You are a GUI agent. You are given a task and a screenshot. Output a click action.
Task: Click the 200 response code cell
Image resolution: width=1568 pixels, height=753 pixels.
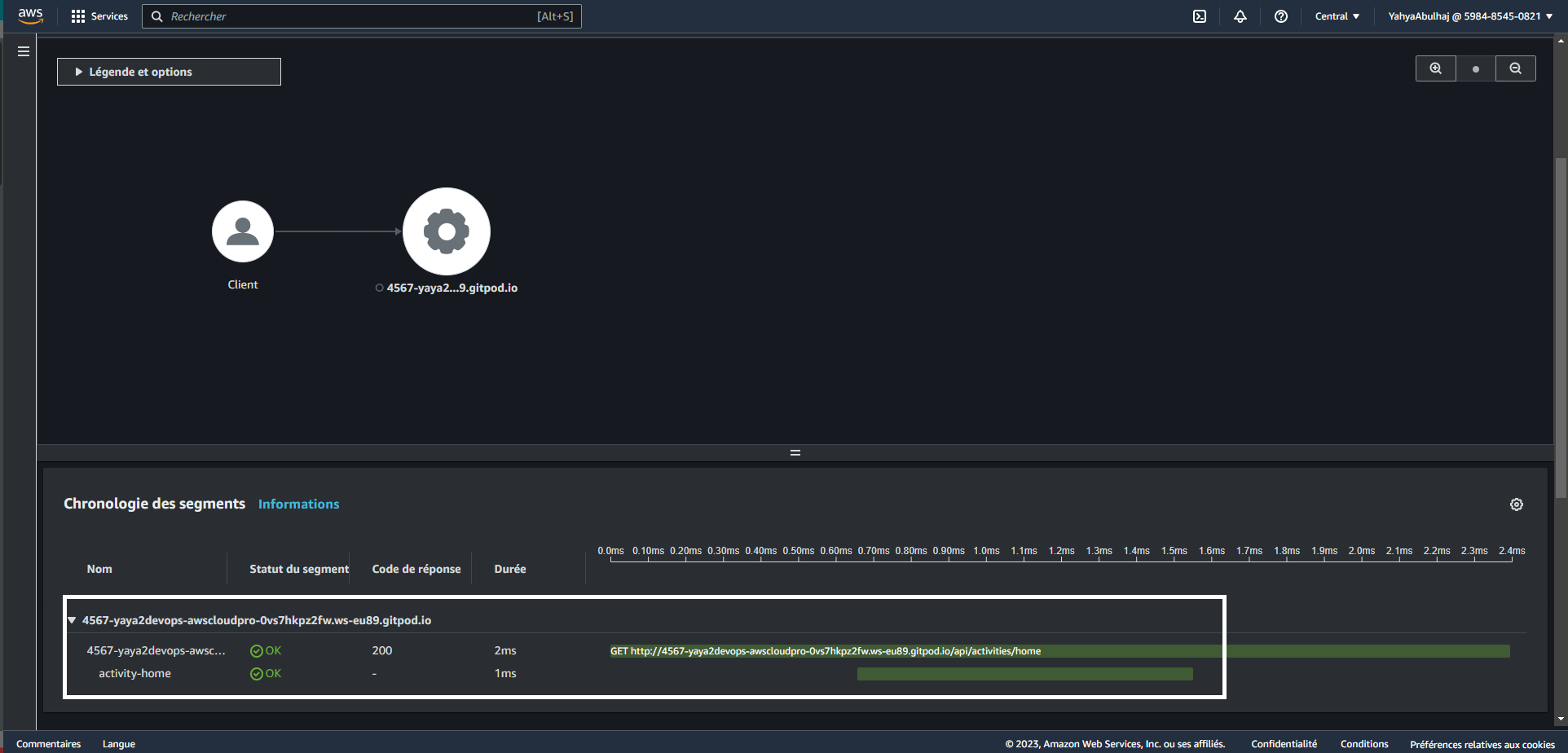pos(382,650)
